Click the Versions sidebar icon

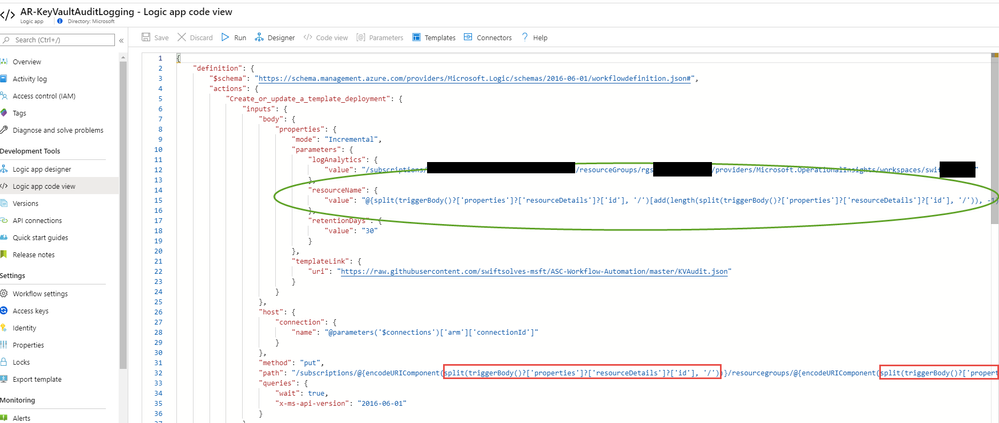tap(4, 203)
